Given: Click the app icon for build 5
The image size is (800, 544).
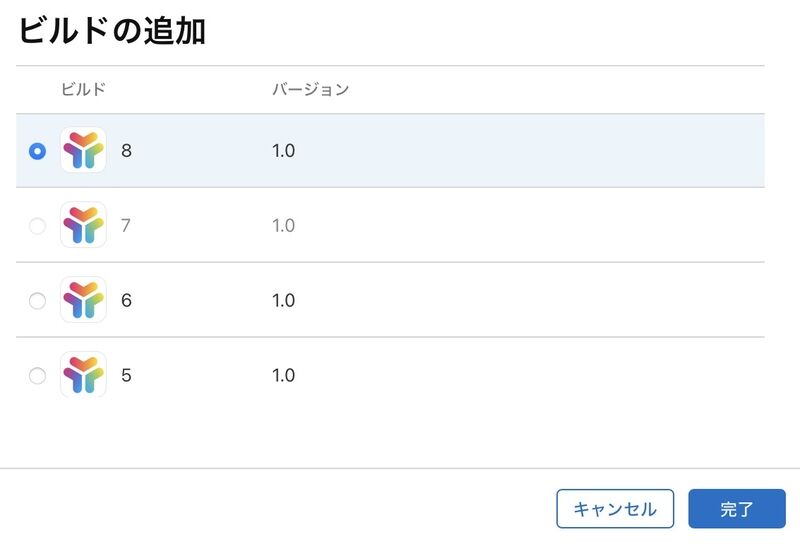Looking at the screenshot, I should pyautogui.click(x=83, y=375).
